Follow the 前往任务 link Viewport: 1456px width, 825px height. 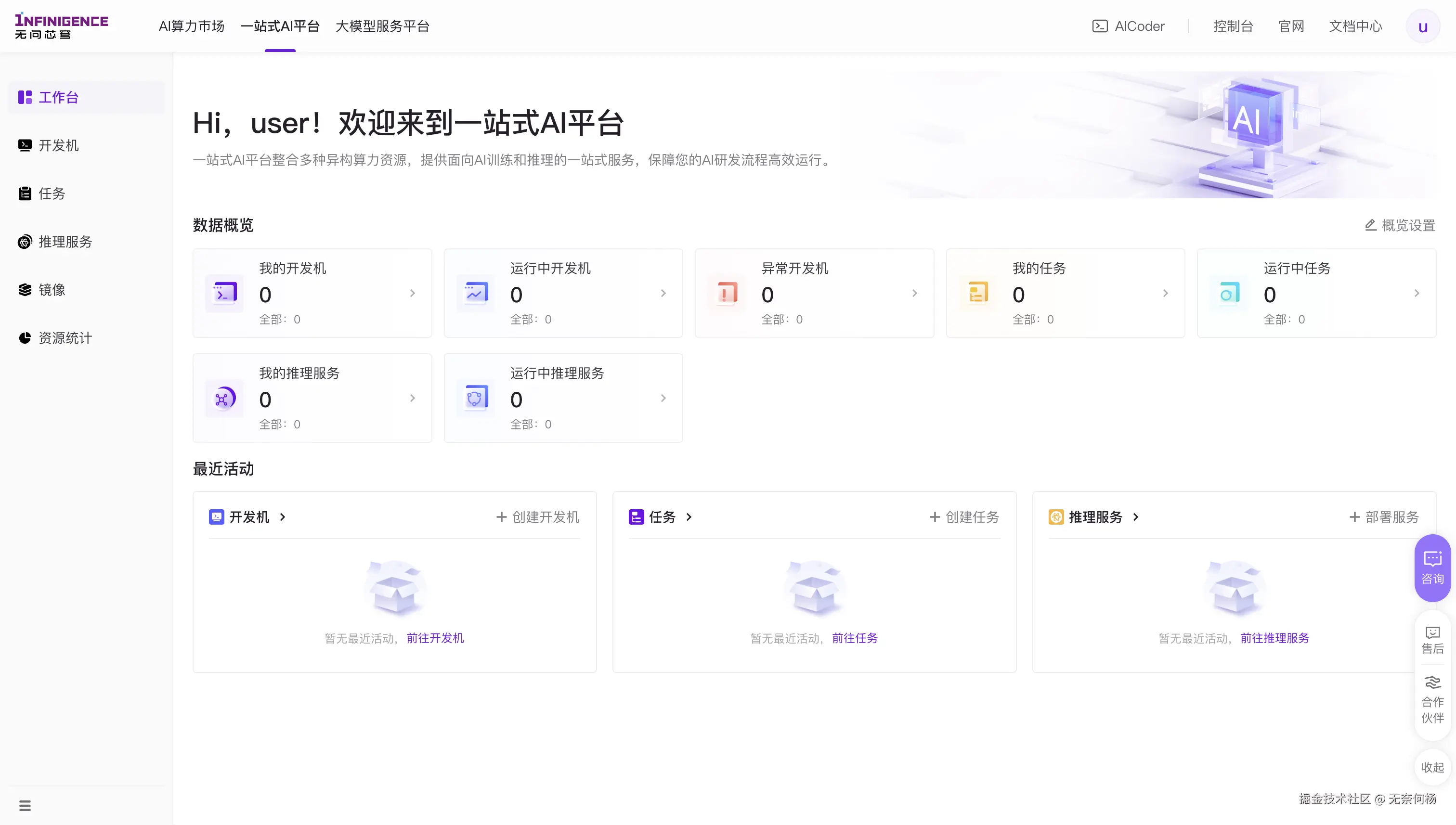[x=854, y=638]
